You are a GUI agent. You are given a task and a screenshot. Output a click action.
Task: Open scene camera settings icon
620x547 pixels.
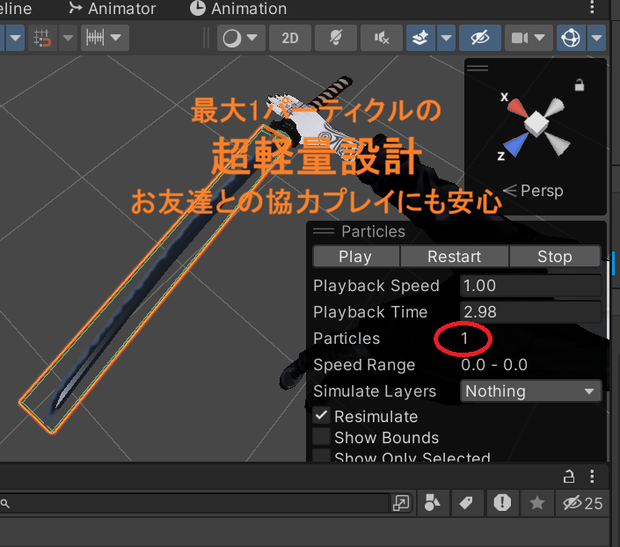[520, 38]
